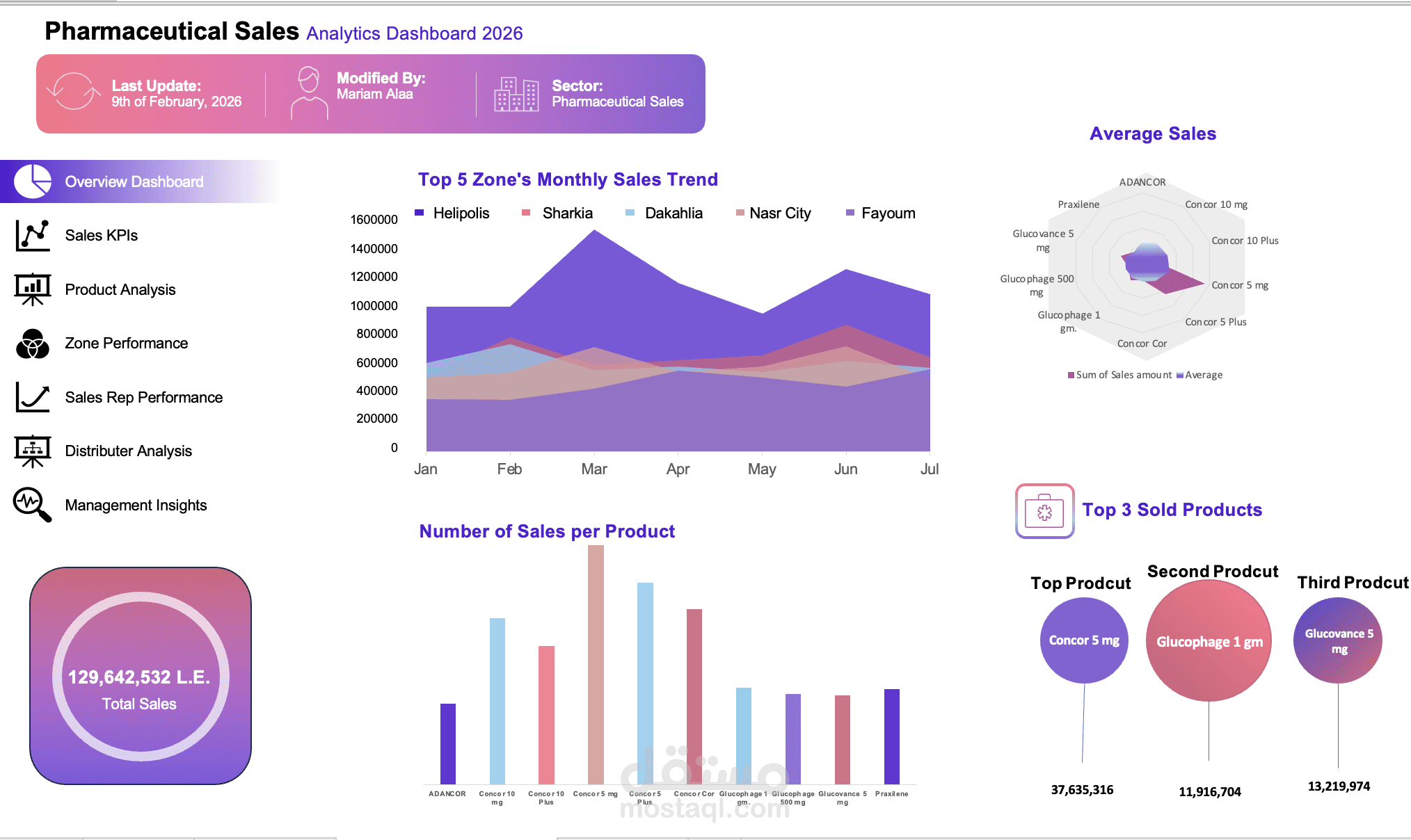Go to the Management Insights page

tap(136, 506)
